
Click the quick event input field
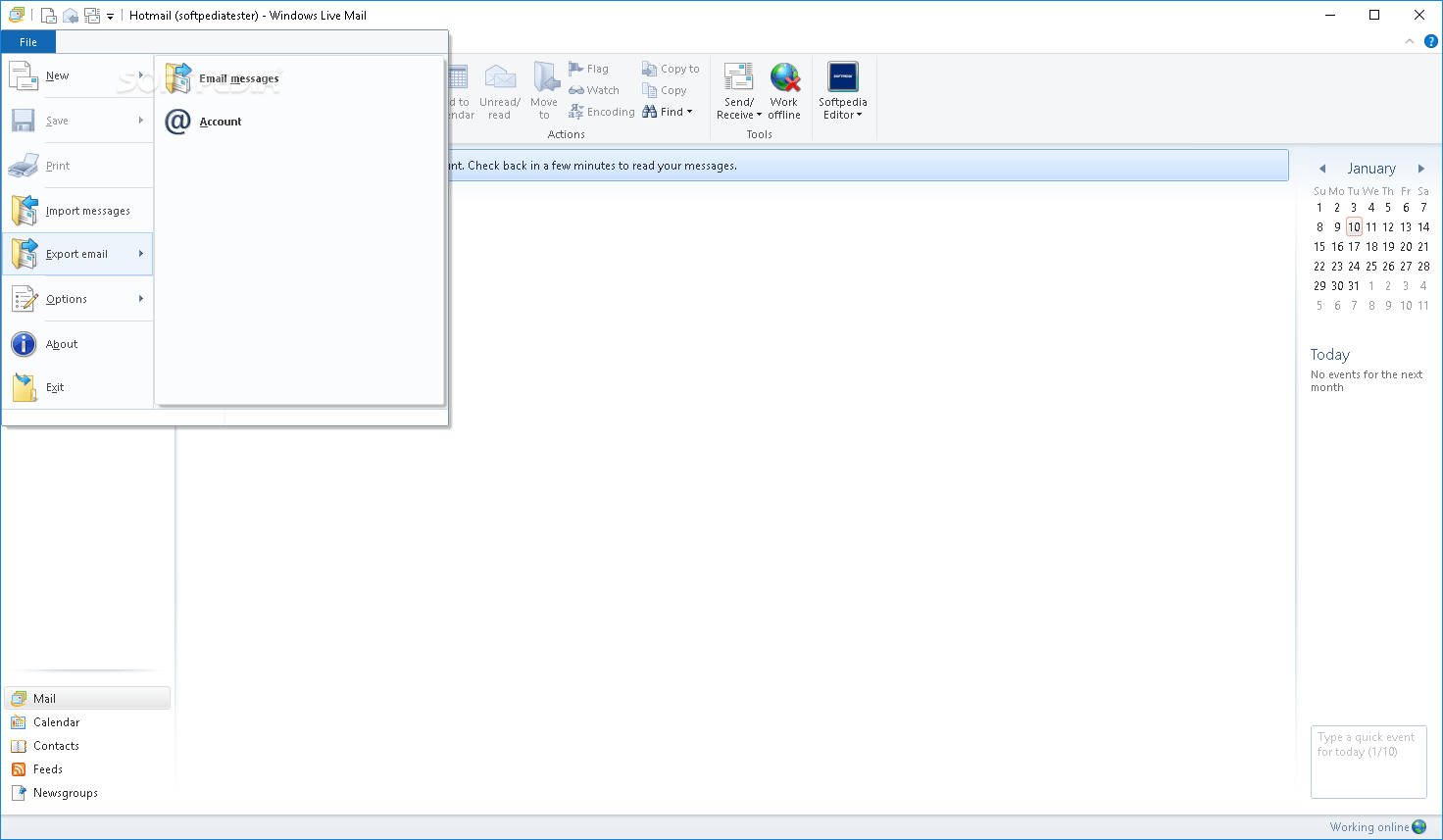1368,762
